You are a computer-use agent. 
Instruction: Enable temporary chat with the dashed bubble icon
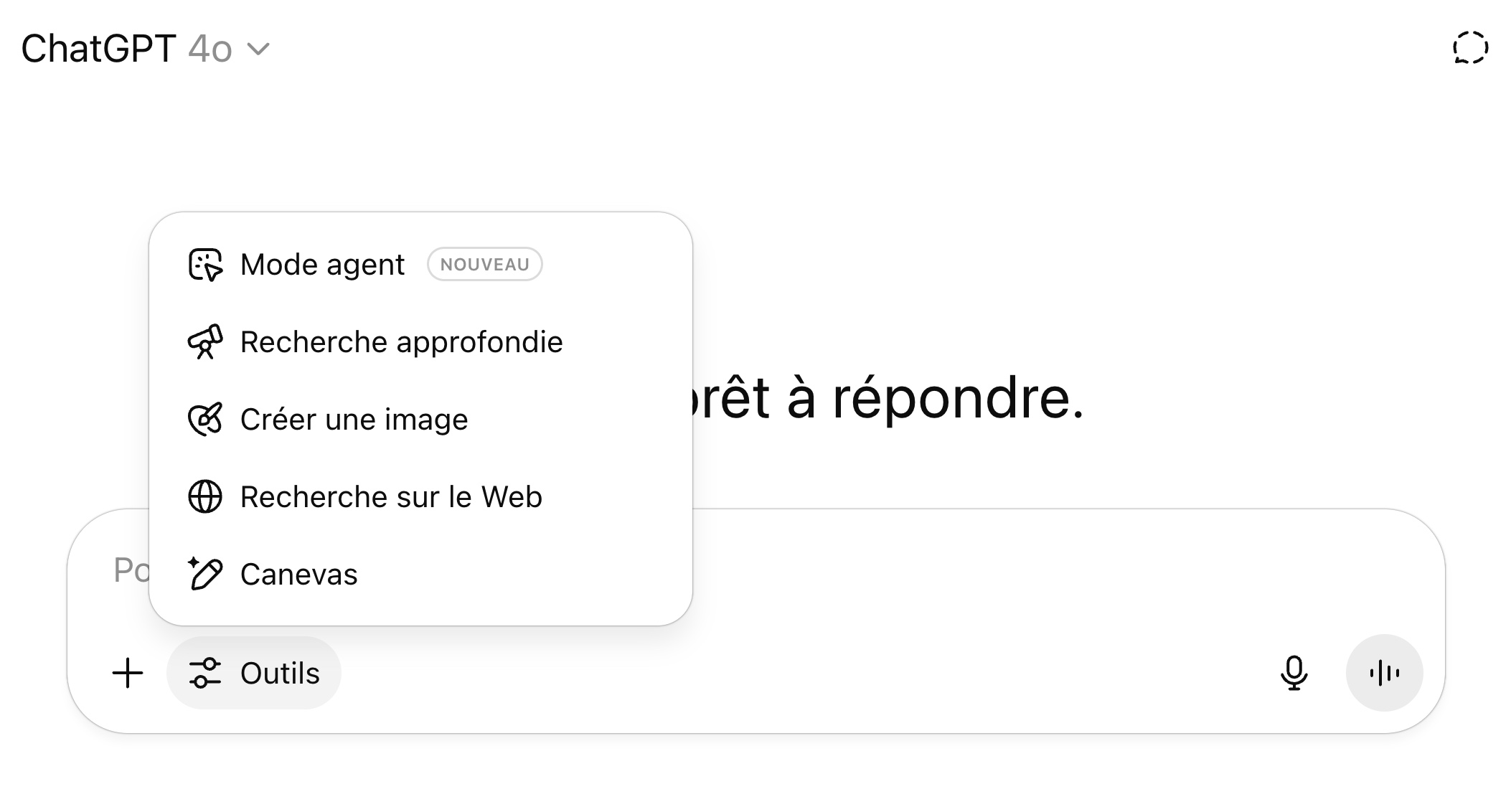1469,48
